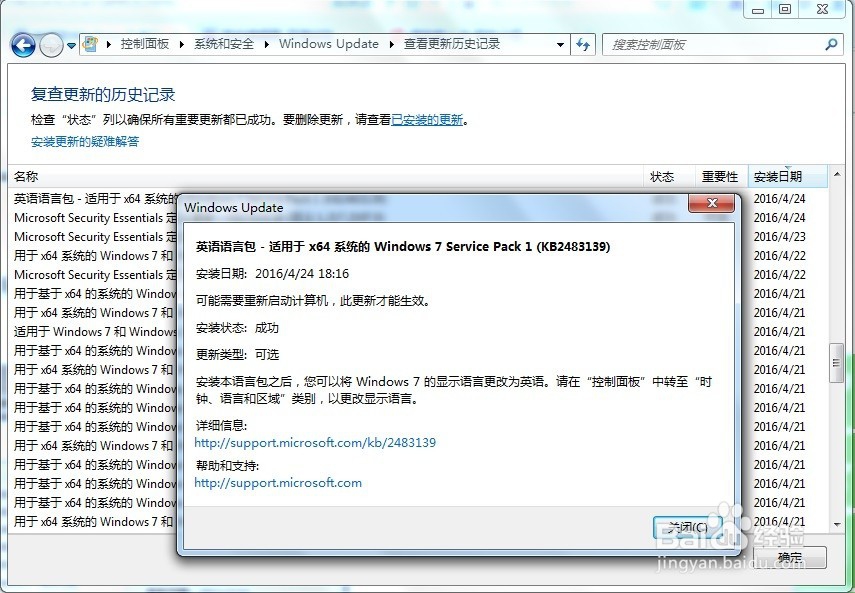
Task: Open the recent pages dropdown next to back button
Action: (x=71, y=44)
